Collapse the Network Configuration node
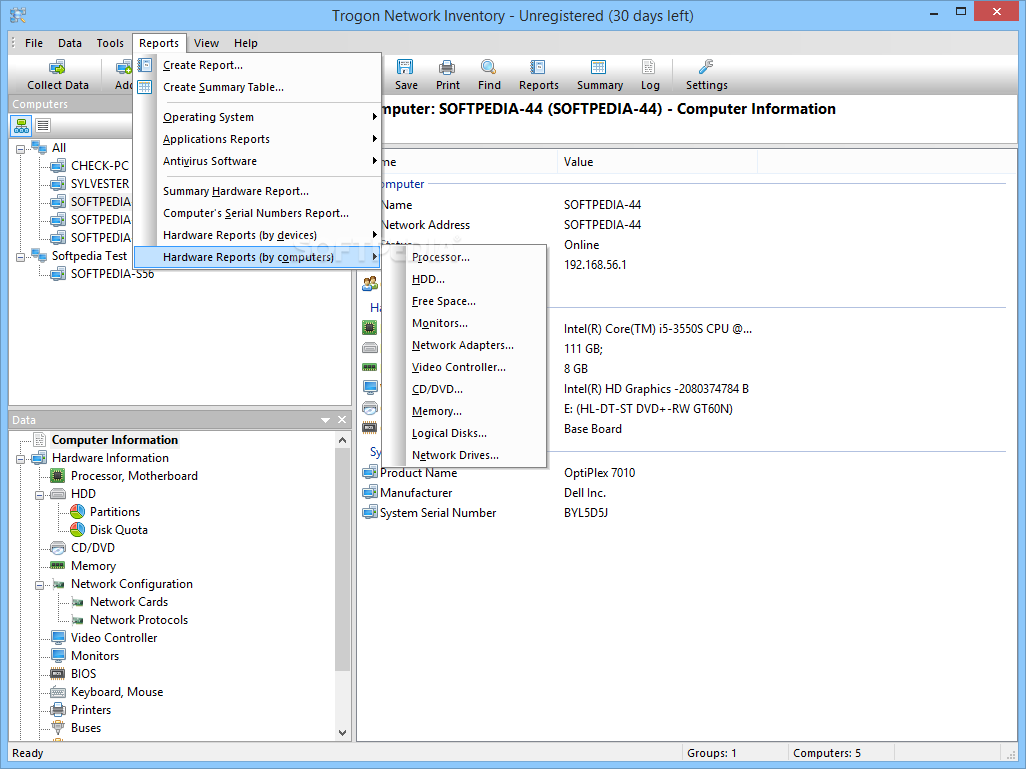This screenshot has height=769, width=1026. (39, 585)
